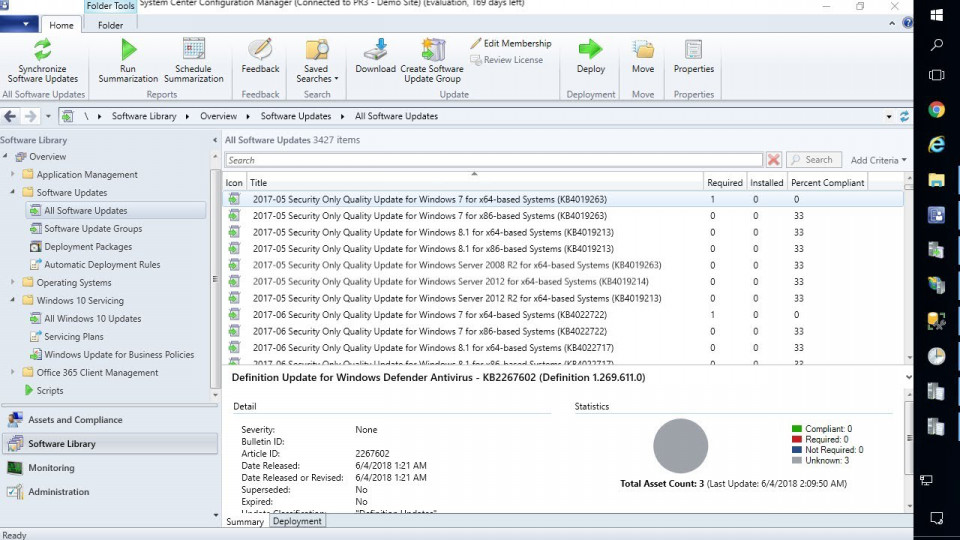The width and height of the screenshot is (960, 540).
Task: Collapse the Overview tree node
Action: coord(6,156)
